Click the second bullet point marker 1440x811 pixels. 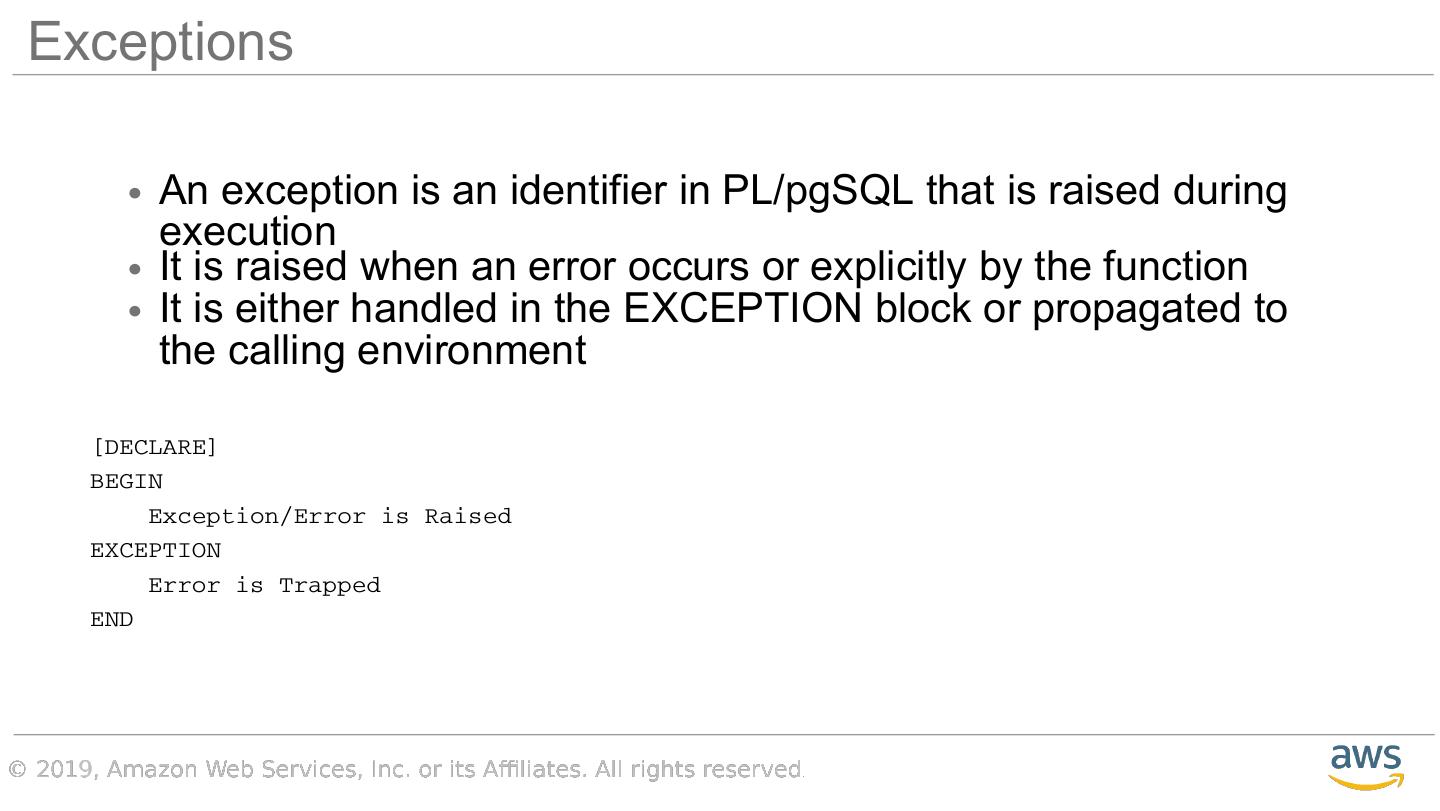point(137,269)
